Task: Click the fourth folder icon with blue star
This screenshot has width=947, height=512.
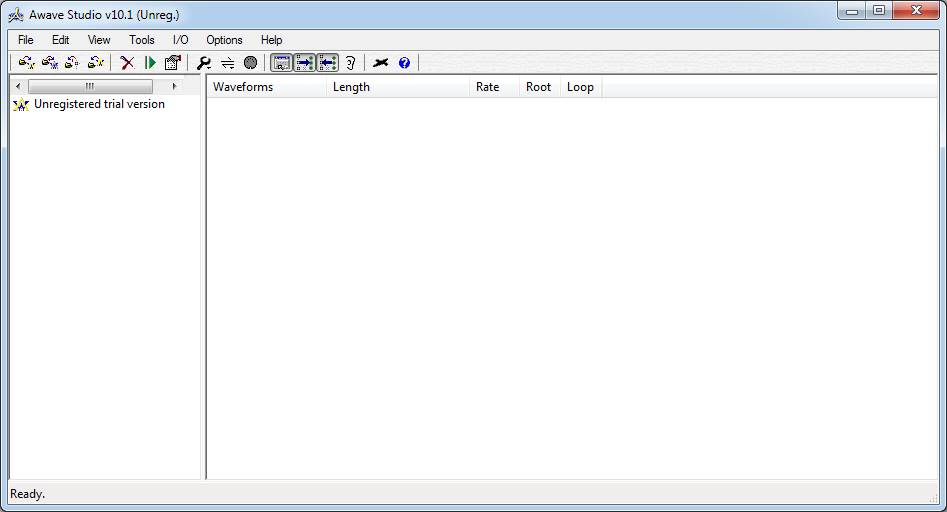Action: tap(96, 62)
